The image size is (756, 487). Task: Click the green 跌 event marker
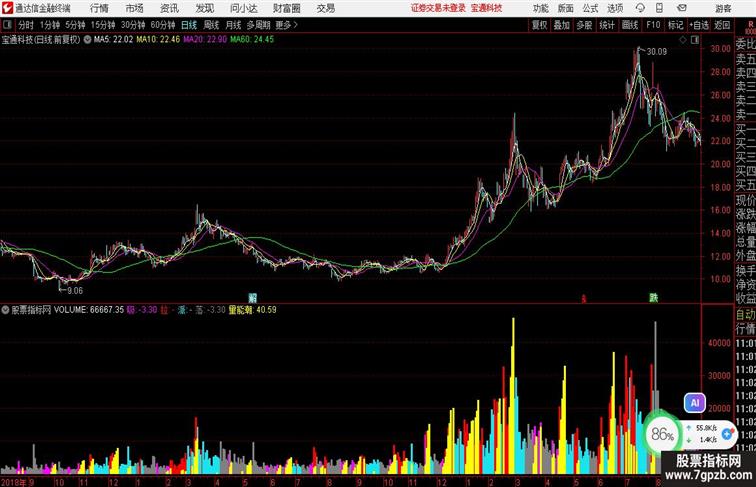point(653,298)
